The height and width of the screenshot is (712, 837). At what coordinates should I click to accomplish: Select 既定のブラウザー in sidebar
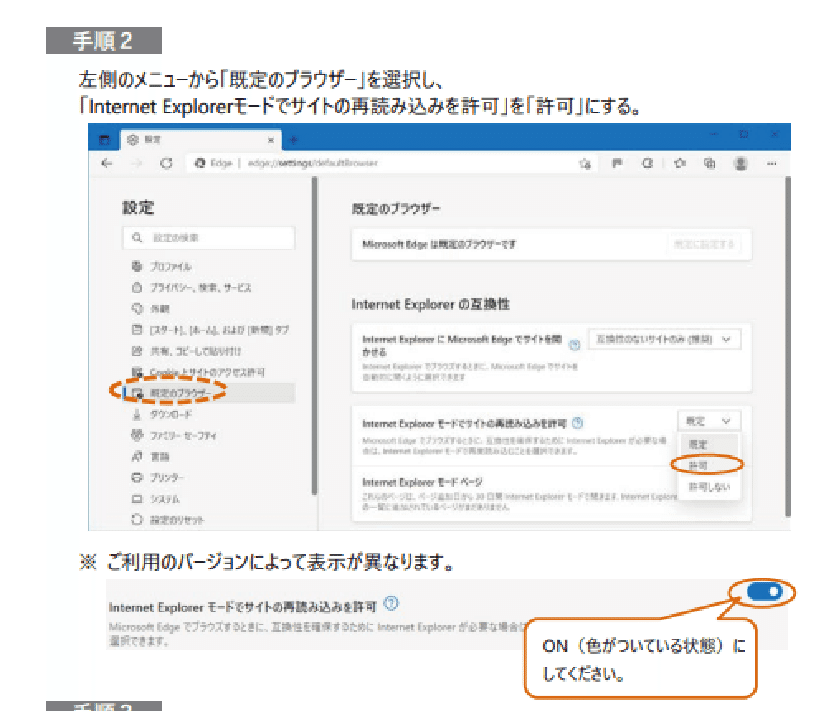209,393
